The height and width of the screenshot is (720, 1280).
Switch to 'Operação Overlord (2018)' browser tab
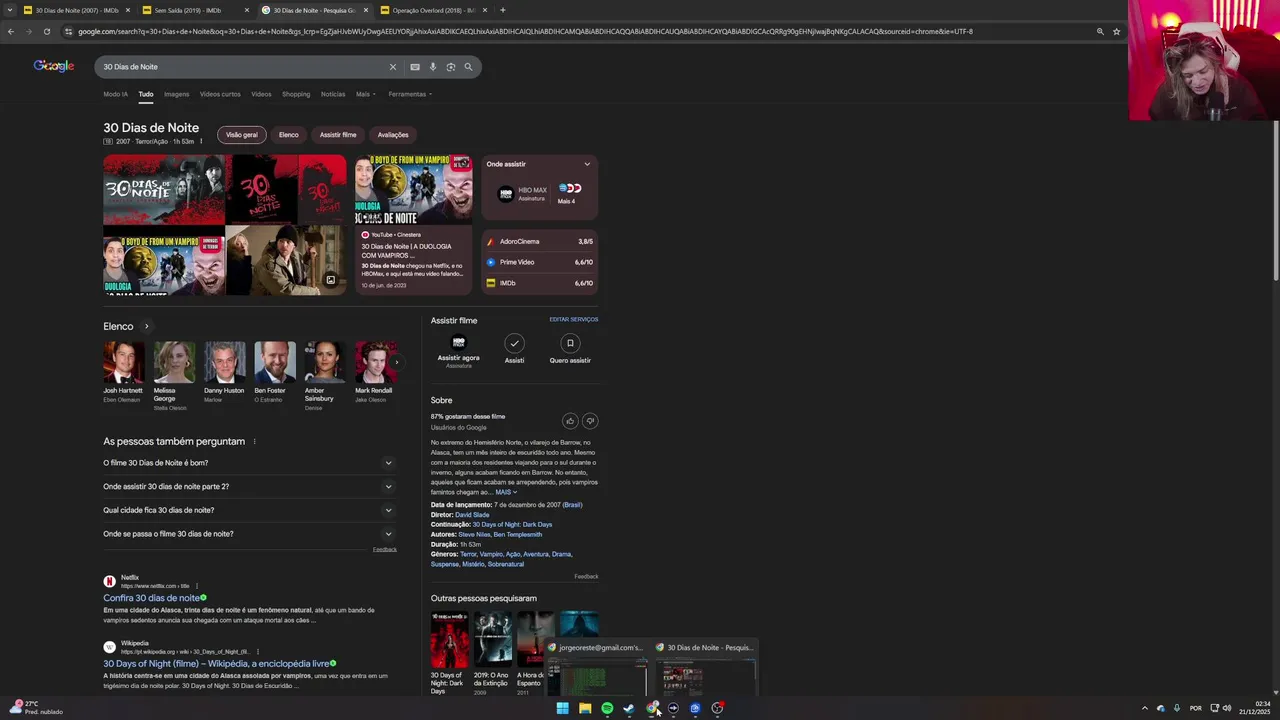click(x=434, y=10)
